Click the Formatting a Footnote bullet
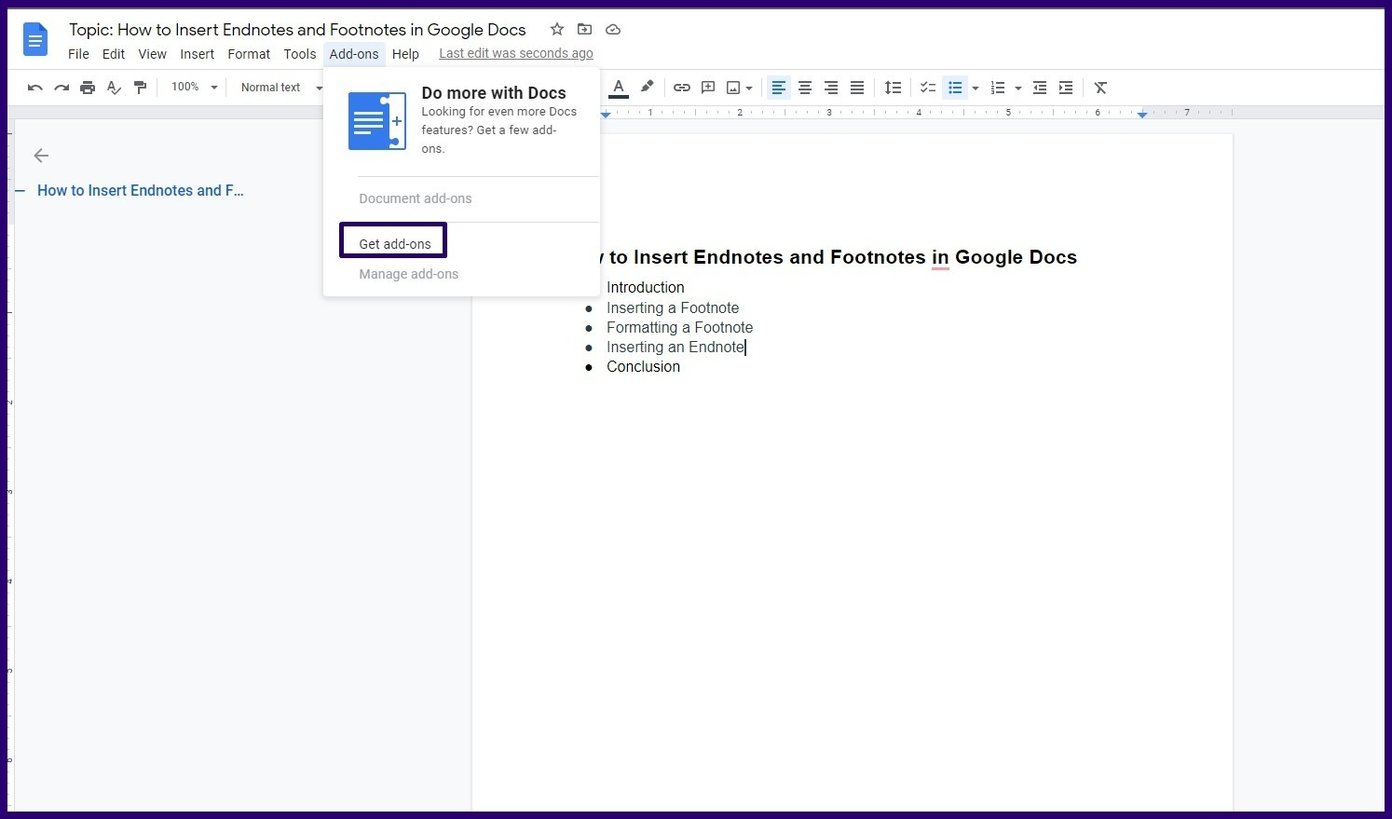The height and width of the screenshot is (819, 1392). [x=680, y=328]
